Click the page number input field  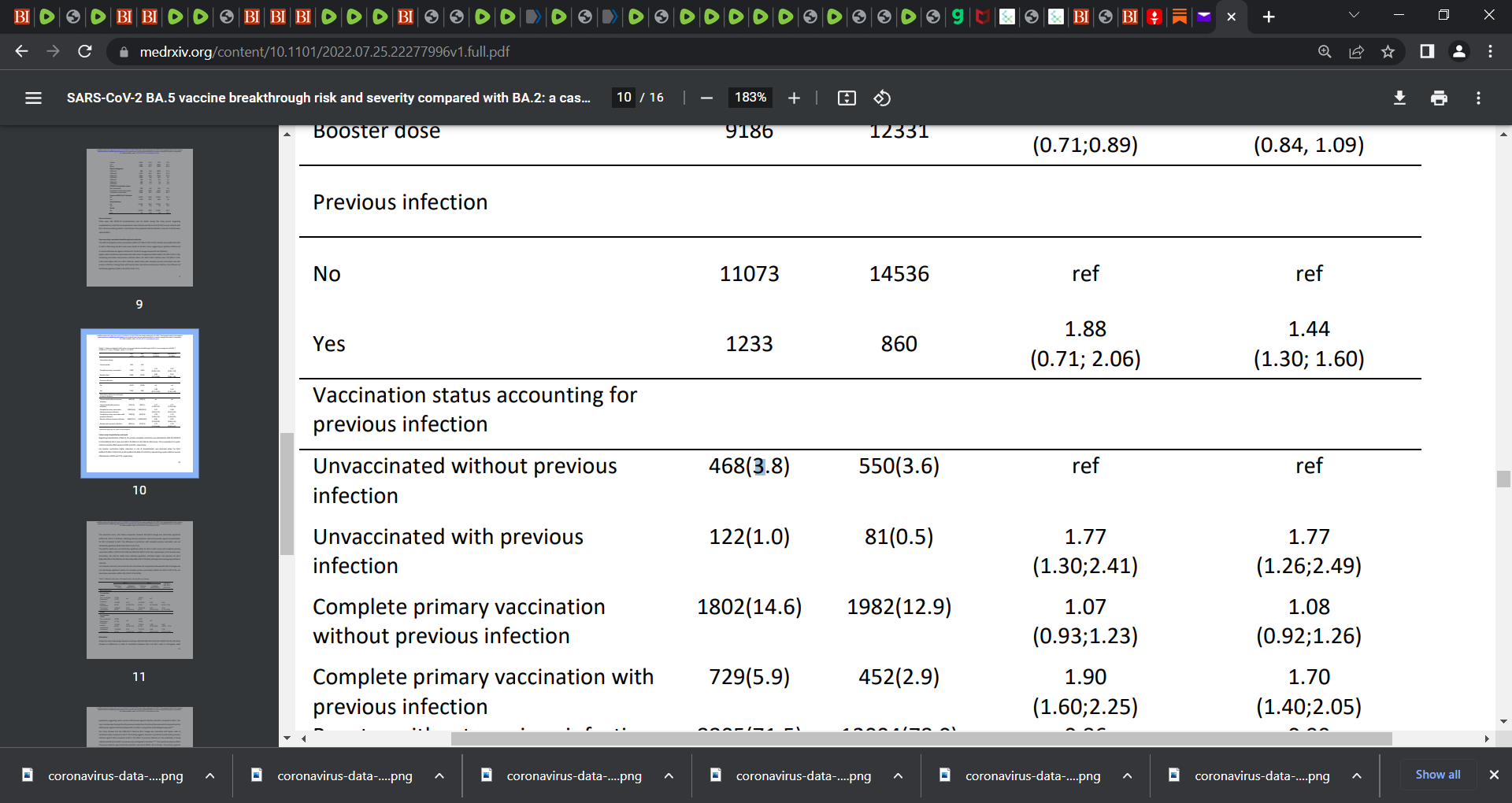[x=624, y=98]
